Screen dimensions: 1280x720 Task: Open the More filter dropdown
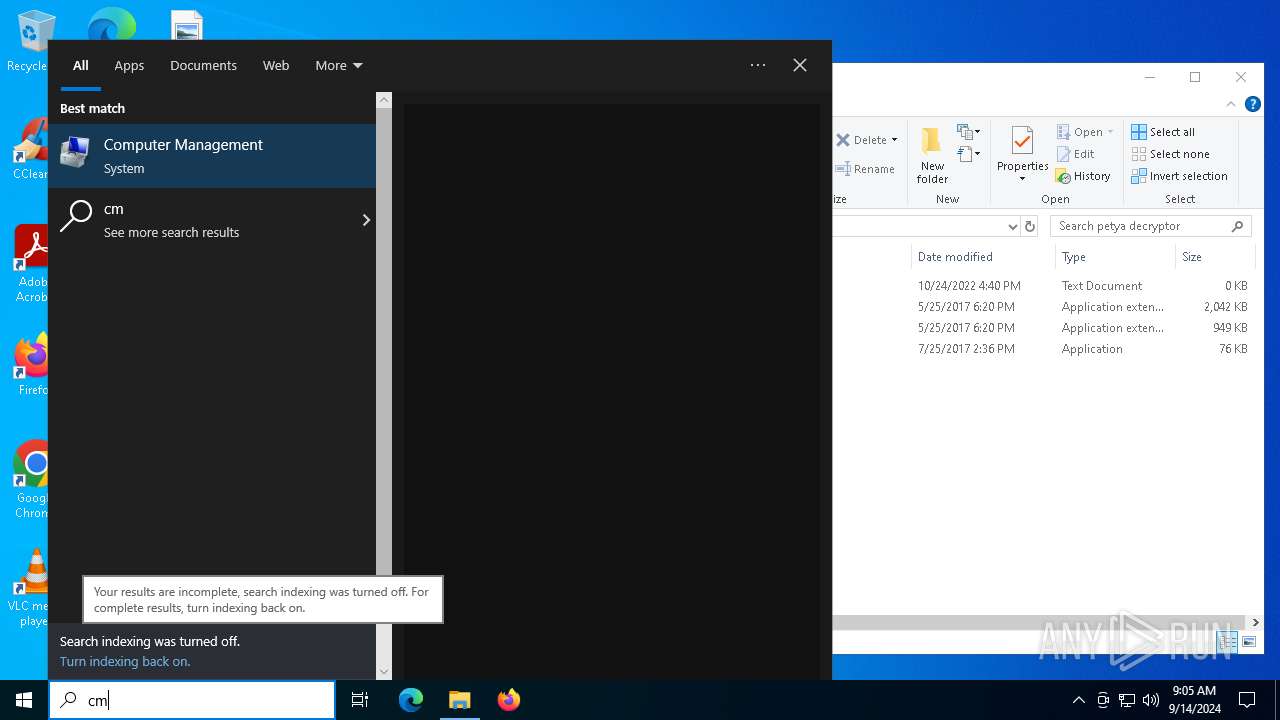click(339, 65)
